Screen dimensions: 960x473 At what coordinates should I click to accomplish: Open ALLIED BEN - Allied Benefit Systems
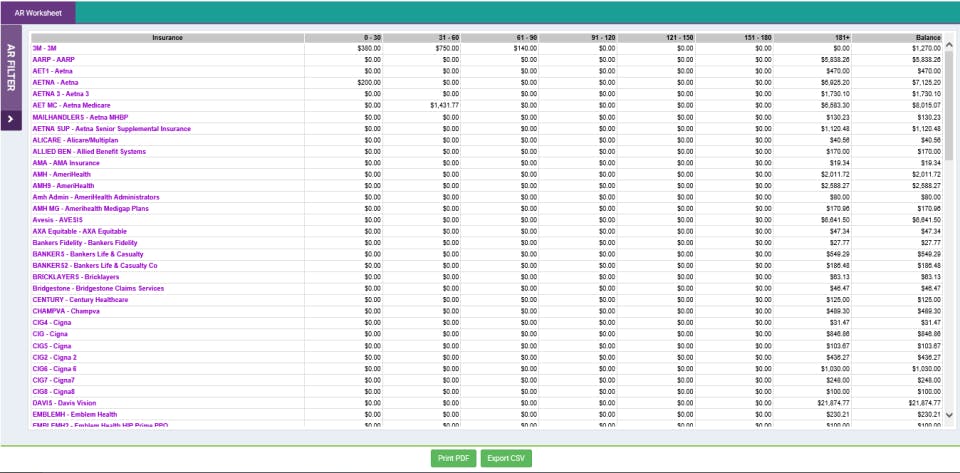89,151
